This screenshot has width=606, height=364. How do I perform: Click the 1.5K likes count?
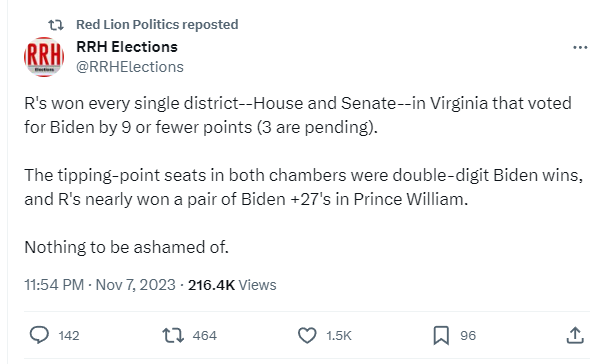[x=339, y=335]
